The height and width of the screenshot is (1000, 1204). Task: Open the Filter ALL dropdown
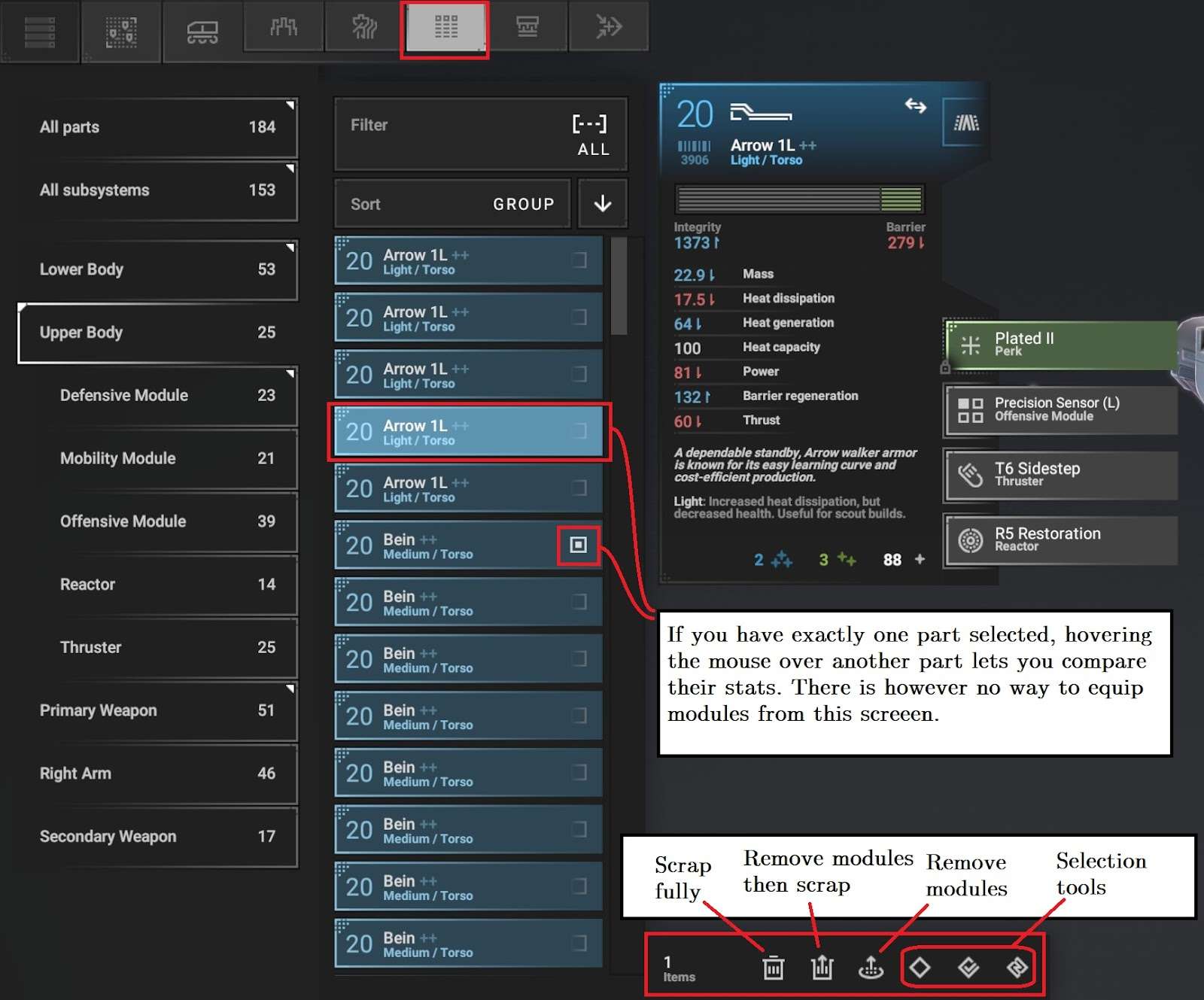click(480, 135)
